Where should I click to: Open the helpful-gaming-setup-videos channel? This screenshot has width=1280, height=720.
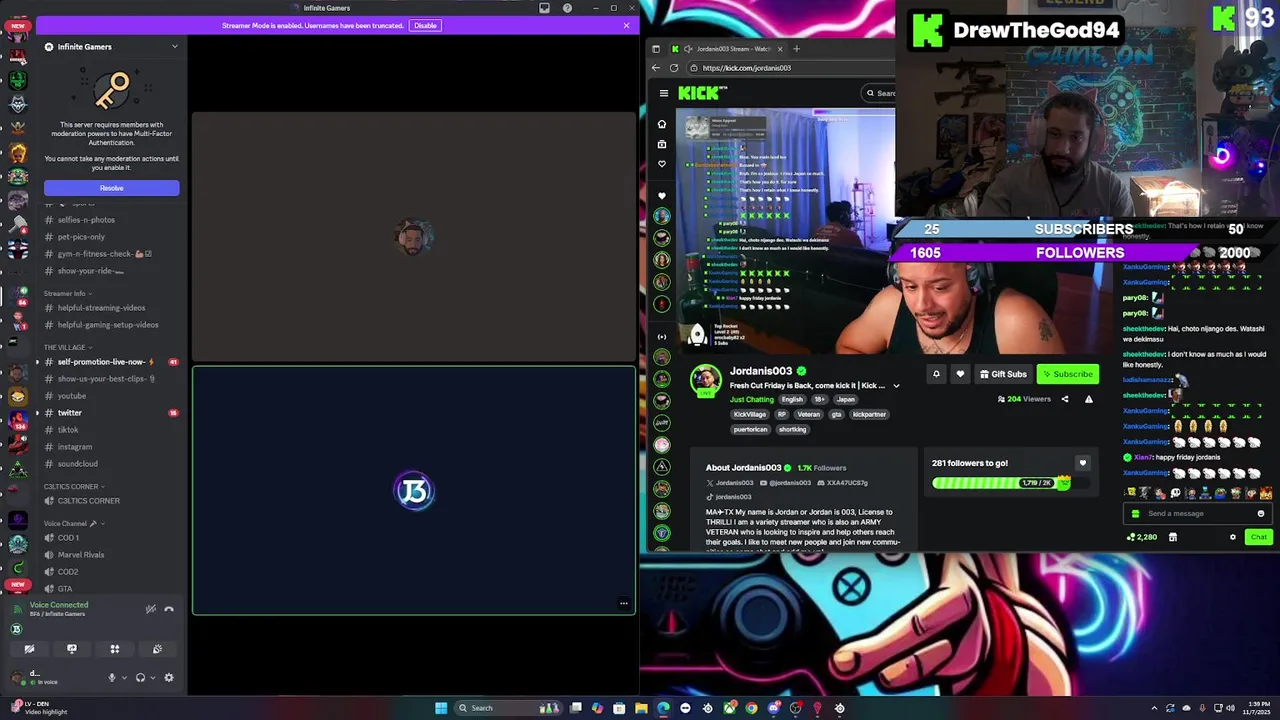[x=108, y=325]
